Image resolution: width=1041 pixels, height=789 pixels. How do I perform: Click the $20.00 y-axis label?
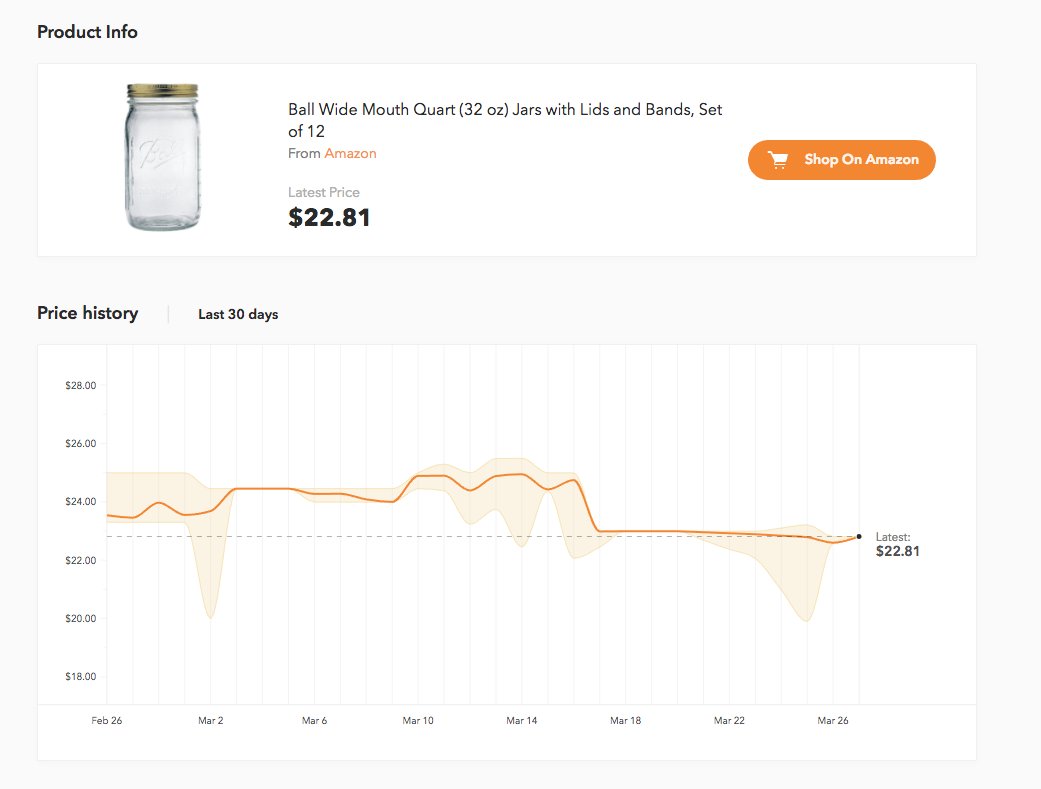tap(80, 618)
